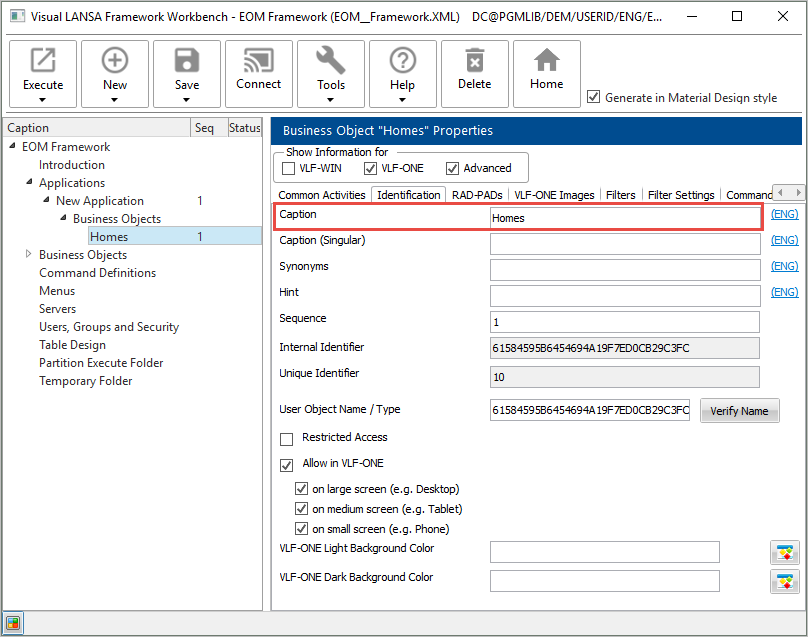
Task: Click the (ENG) link beside Caption (Singular)
Action: (784, 240)
